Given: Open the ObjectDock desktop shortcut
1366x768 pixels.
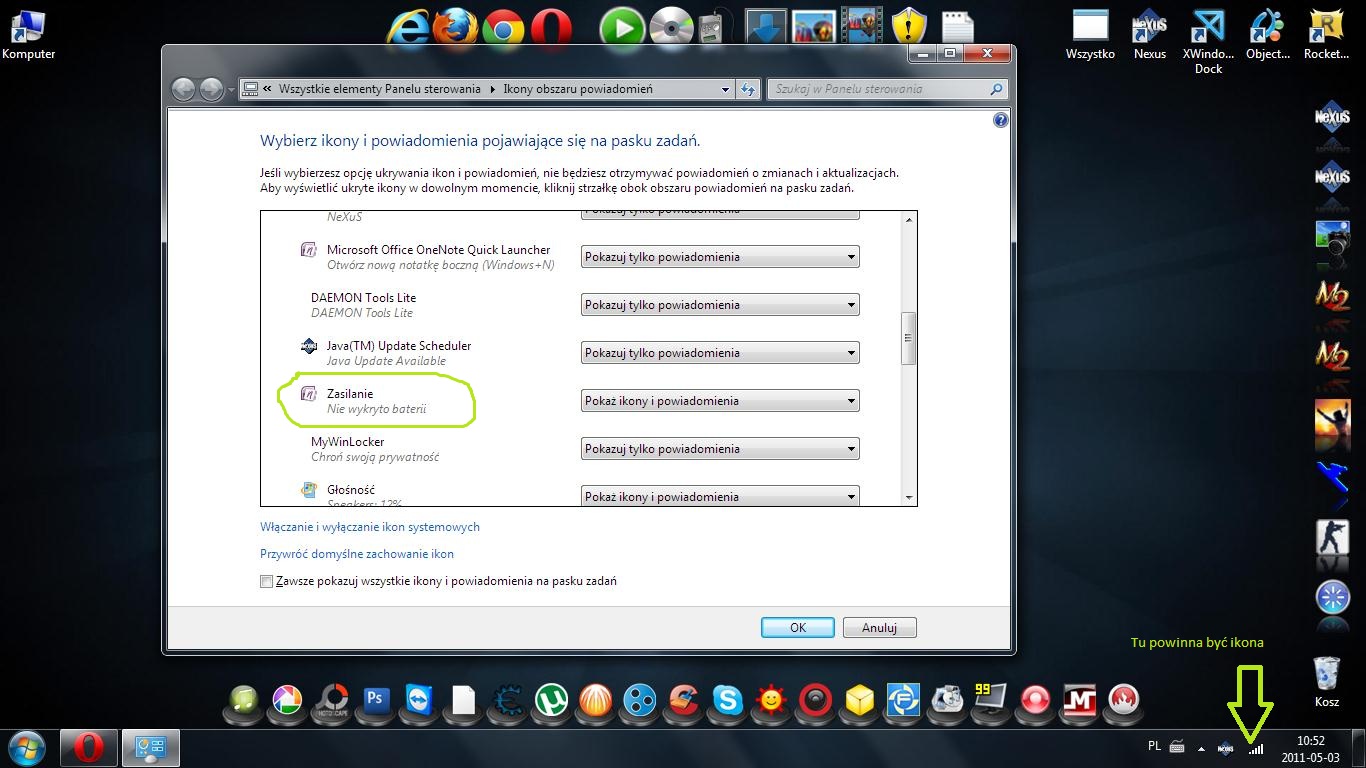Looking at the screenshot, I should 1268,34.
